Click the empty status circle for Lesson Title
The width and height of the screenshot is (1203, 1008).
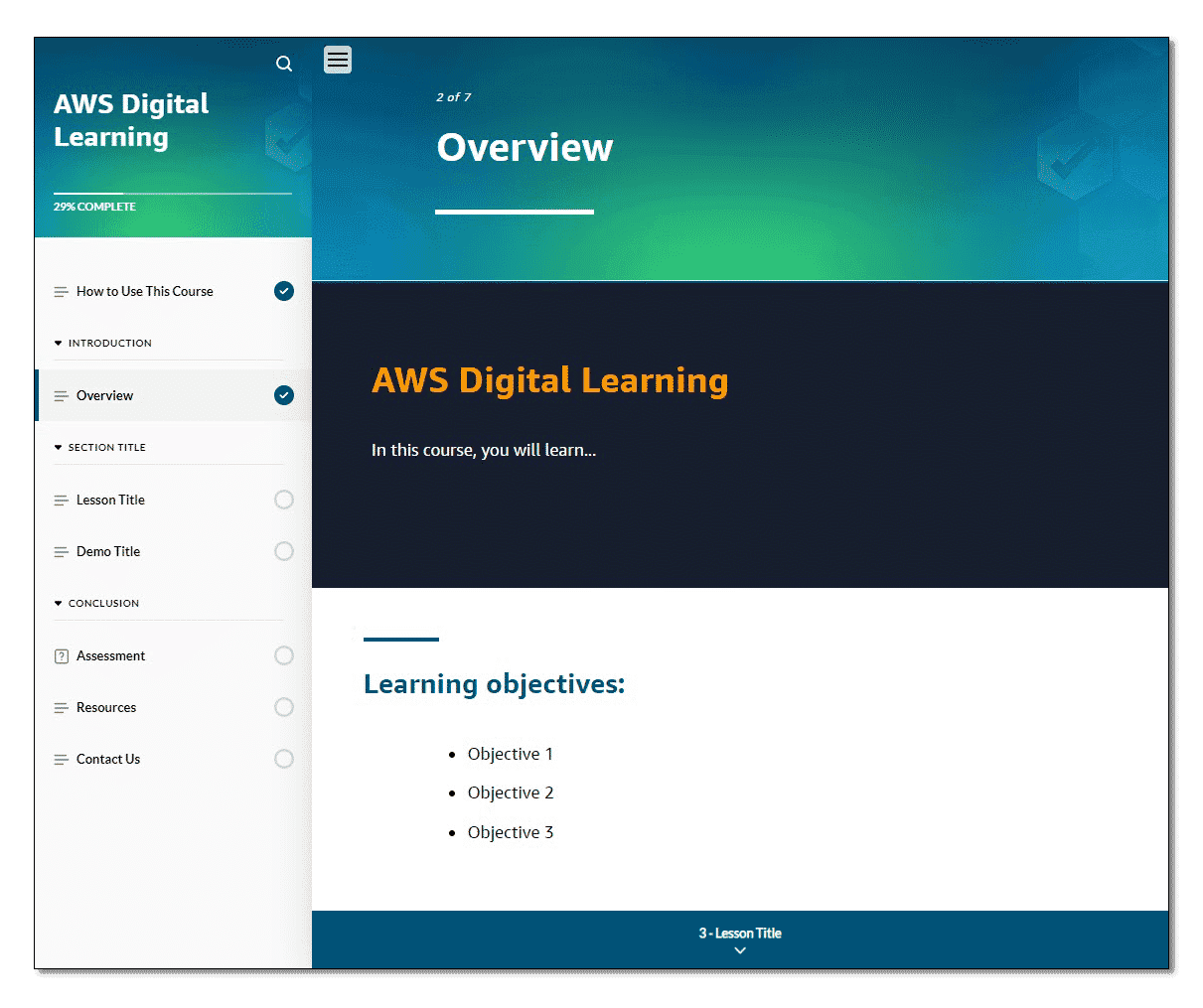[284, 500]
